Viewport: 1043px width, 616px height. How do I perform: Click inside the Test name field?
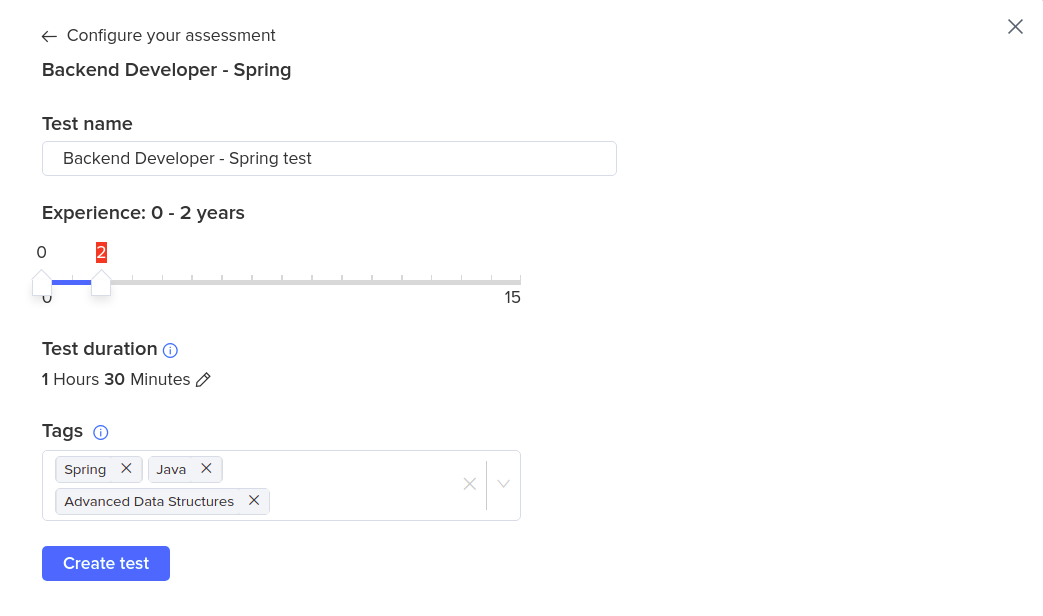point(329,158)
